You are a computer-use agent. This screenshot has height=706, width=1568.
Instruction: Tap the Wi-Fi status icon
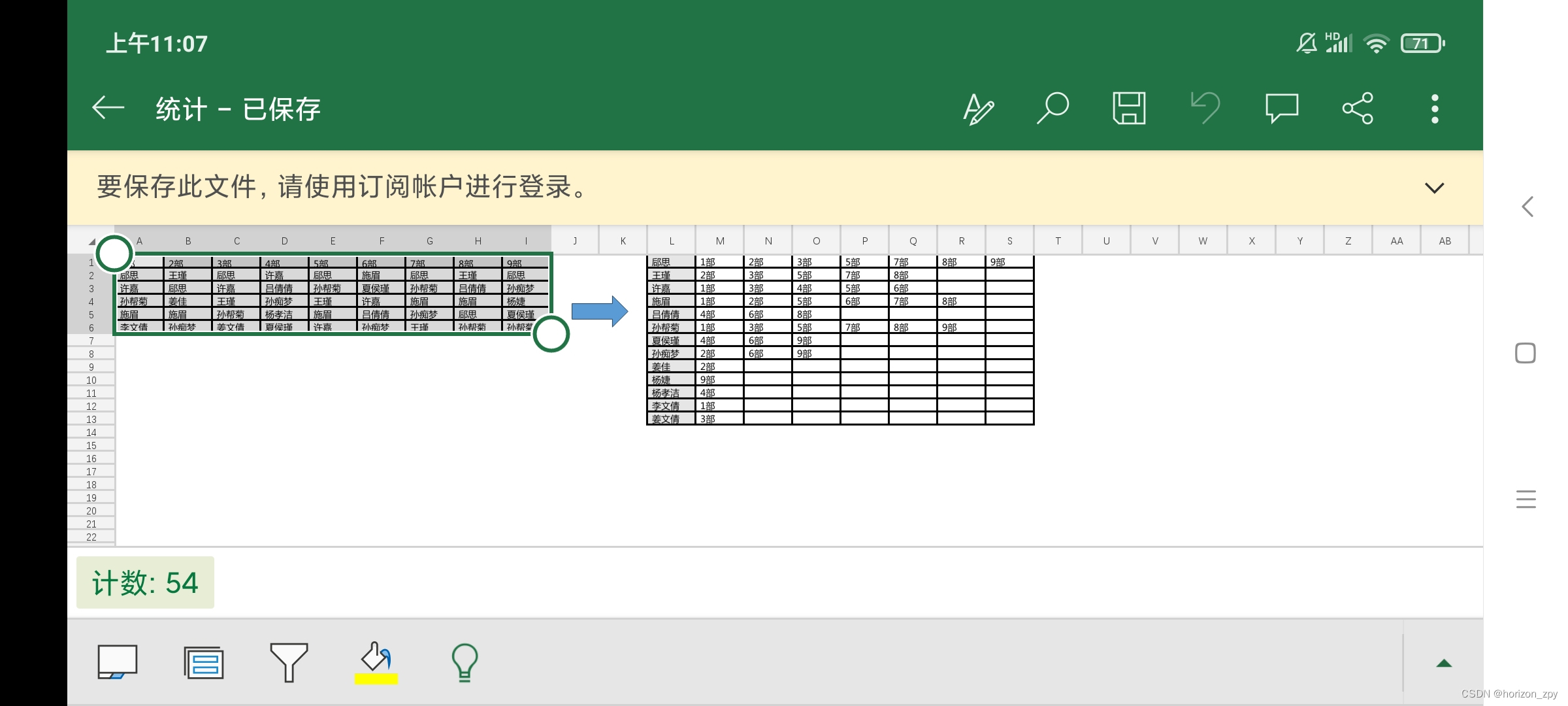[1376, 44]
